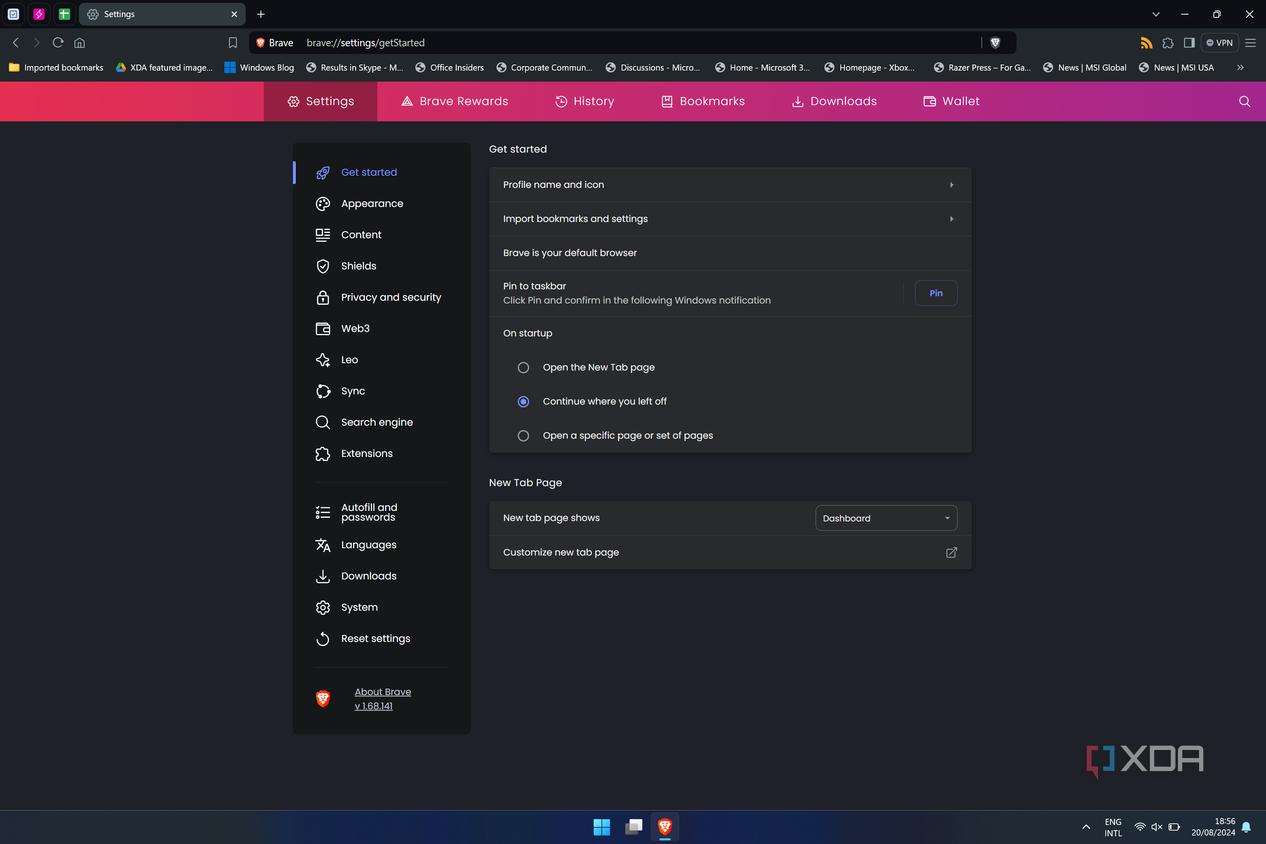This screenshot has width=1266, height=844.
Task: Click the Appearance palette icon in sidebar
Action: [323, 204]
